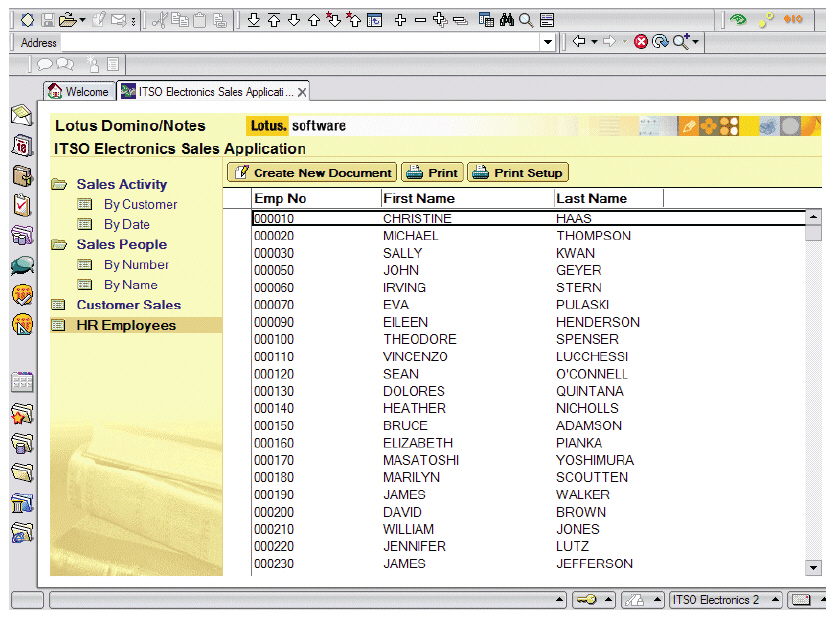The image size is (834, 618).
Task: Collapse the Sales Activity folder
Action: coord(59,185)
